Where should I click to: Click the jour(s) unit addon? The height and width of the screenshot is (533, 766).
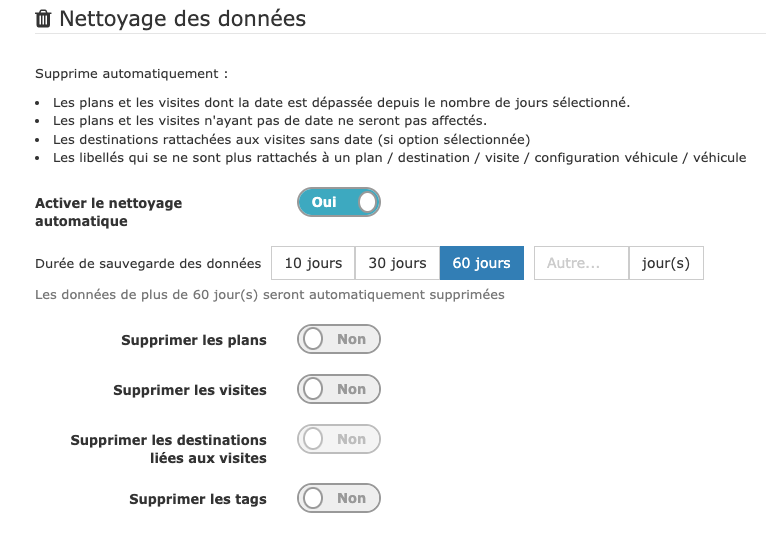coord(666,263)
